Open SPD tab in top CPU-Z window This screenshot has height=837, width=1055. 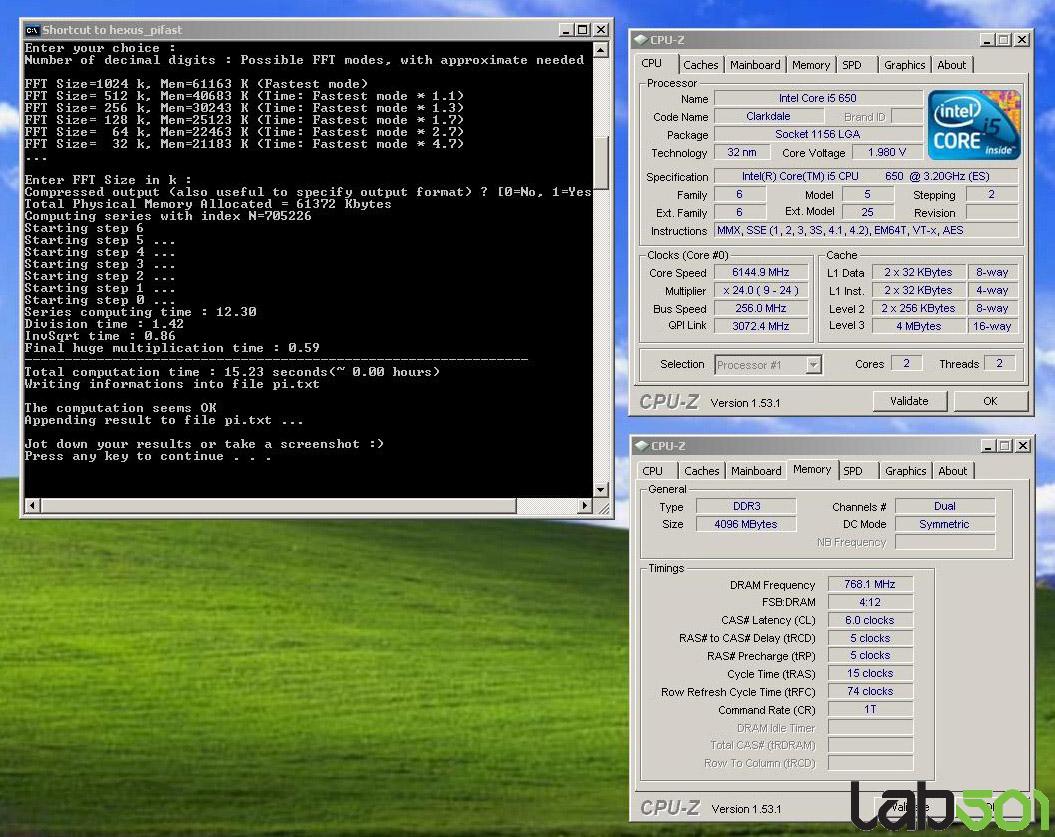tap(852, 65)
